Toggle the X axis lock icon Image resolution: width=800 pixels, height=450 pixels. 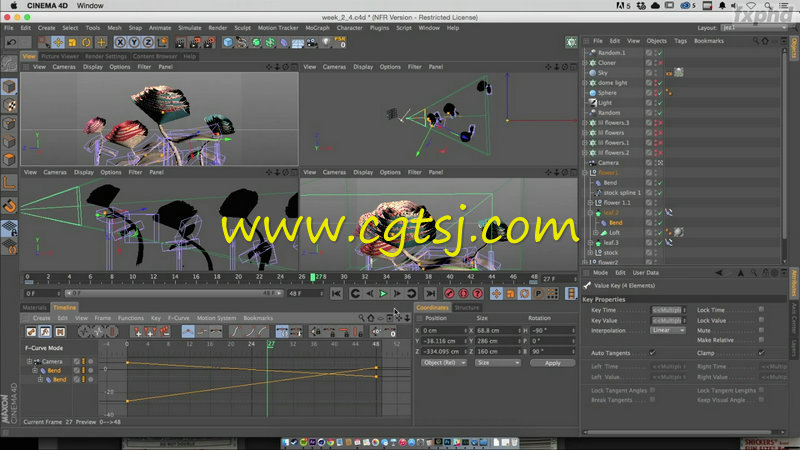point(120,43)
